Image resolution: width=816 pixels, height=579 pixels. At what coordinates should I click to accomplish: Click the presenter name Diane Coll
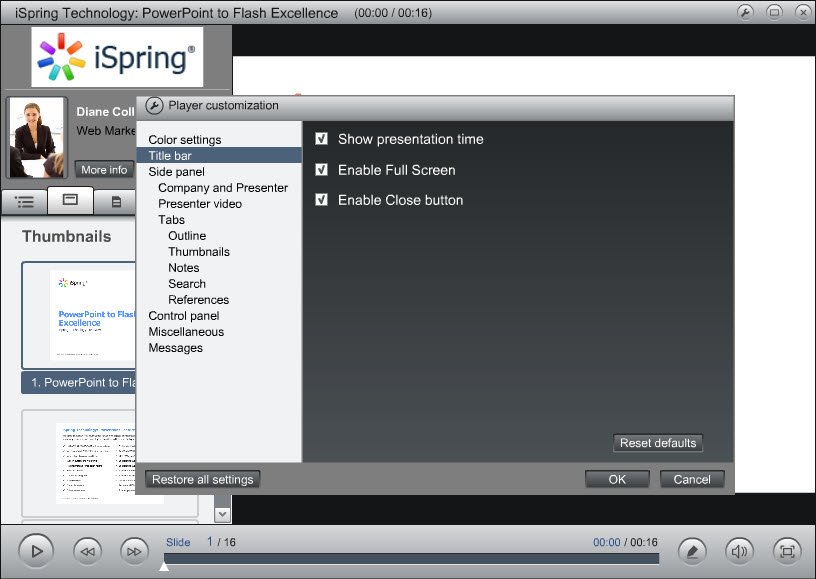coord(105,112)
